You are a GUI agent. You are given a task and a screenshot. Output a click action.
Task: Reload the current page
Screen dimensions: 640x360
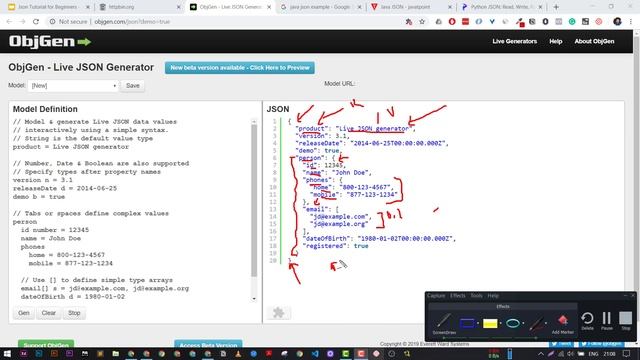pyautogui.click(x=36, y=22)
